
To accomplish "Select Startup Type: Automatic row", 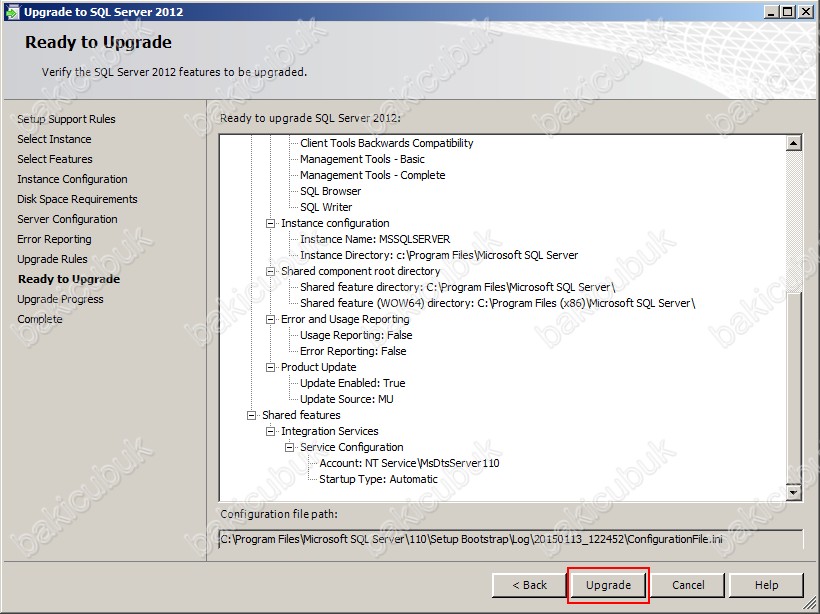I will pos(379,479).
